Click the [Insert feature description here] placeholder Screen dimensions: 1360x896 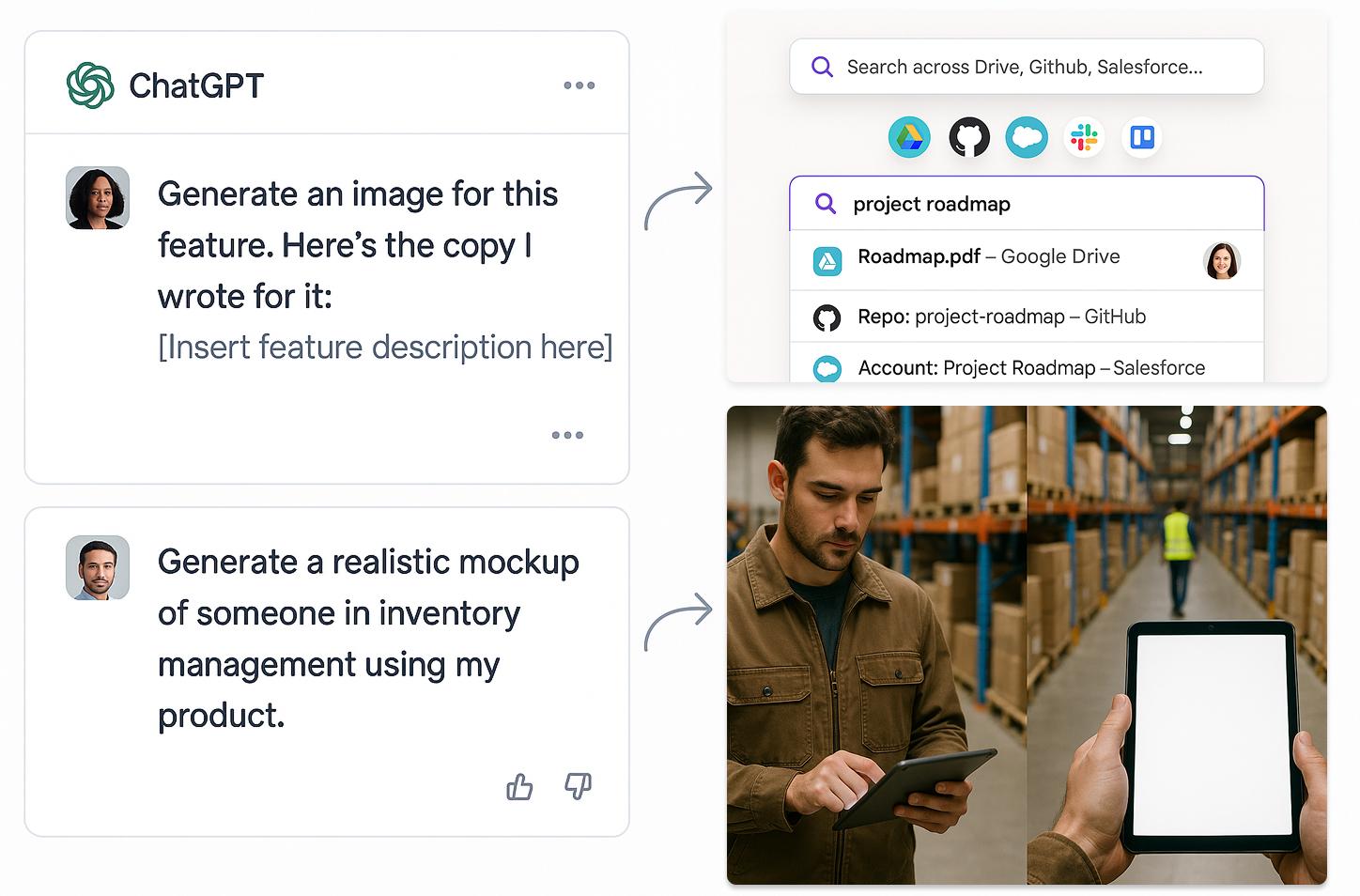coord(385,347)
